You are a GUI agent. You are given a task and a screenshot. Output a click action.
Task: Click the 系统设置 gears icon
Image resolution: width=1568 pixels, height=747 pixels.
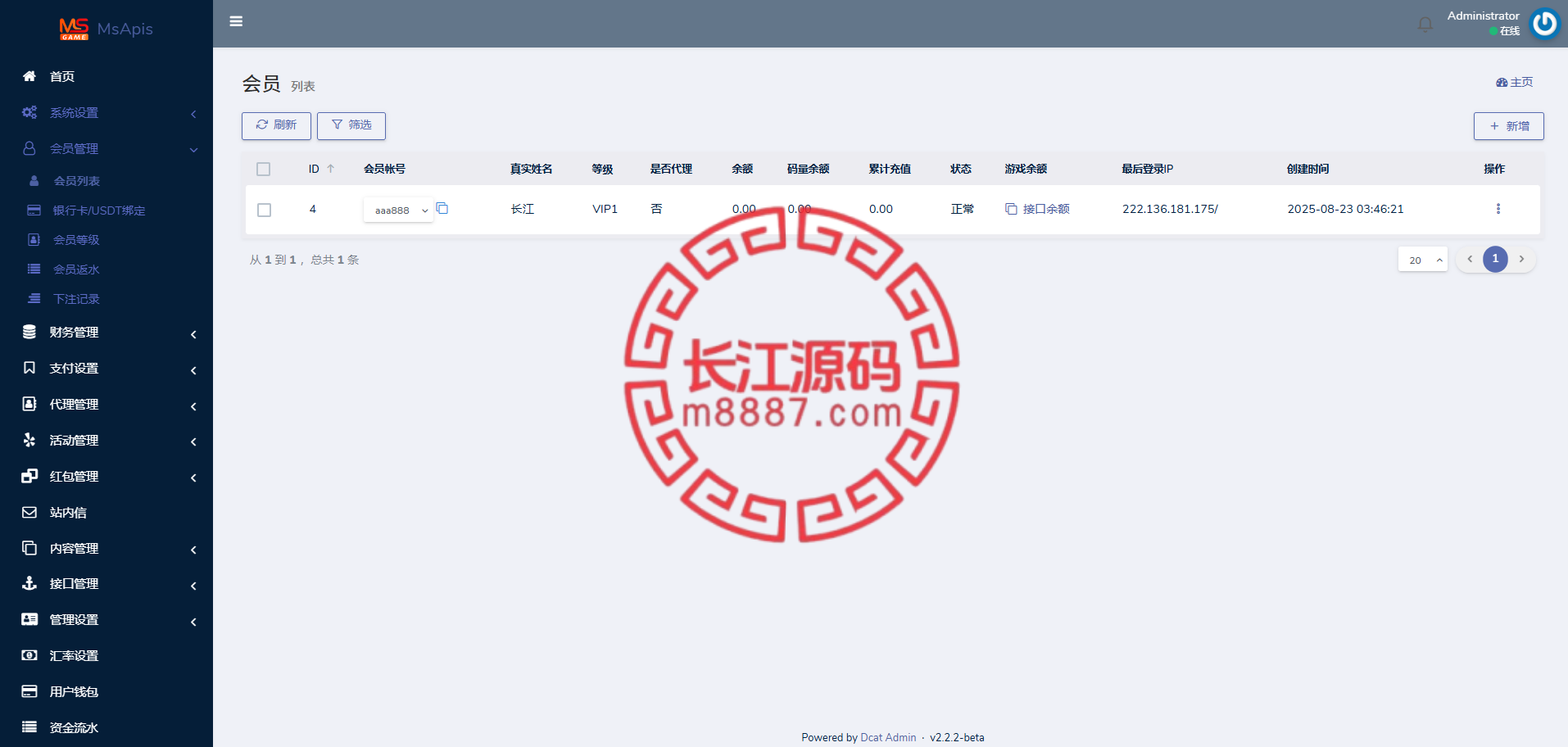(x=29, y=112)
